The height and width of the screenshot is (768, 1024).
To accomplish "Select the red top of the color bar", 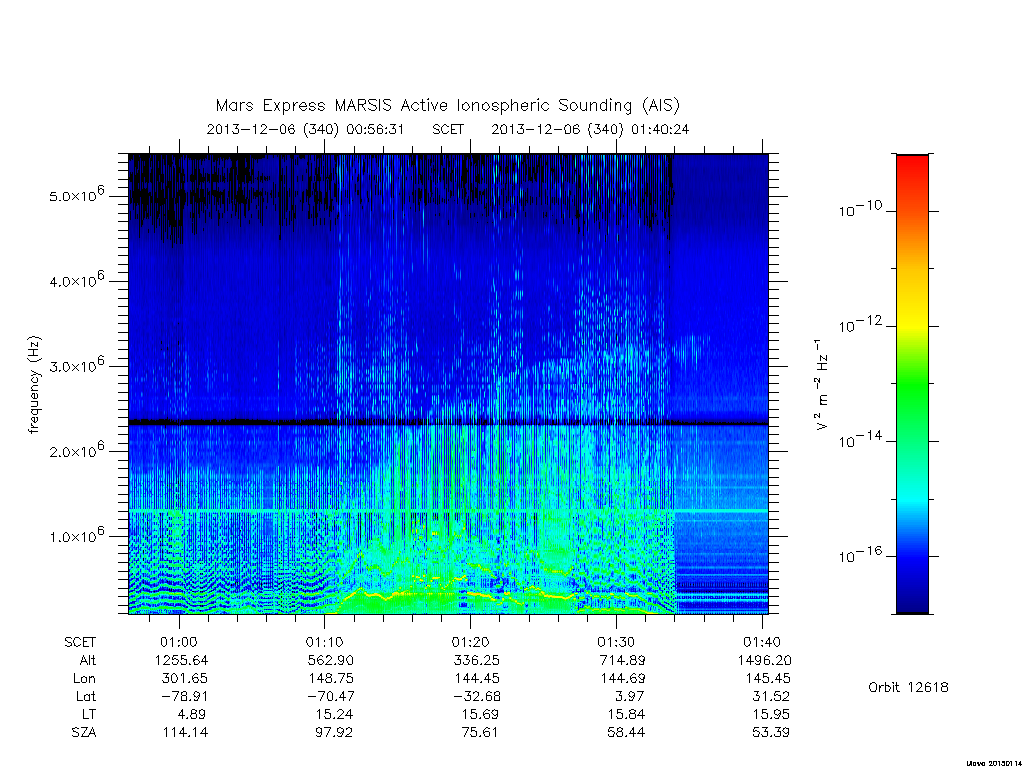I will click(912, 168).
